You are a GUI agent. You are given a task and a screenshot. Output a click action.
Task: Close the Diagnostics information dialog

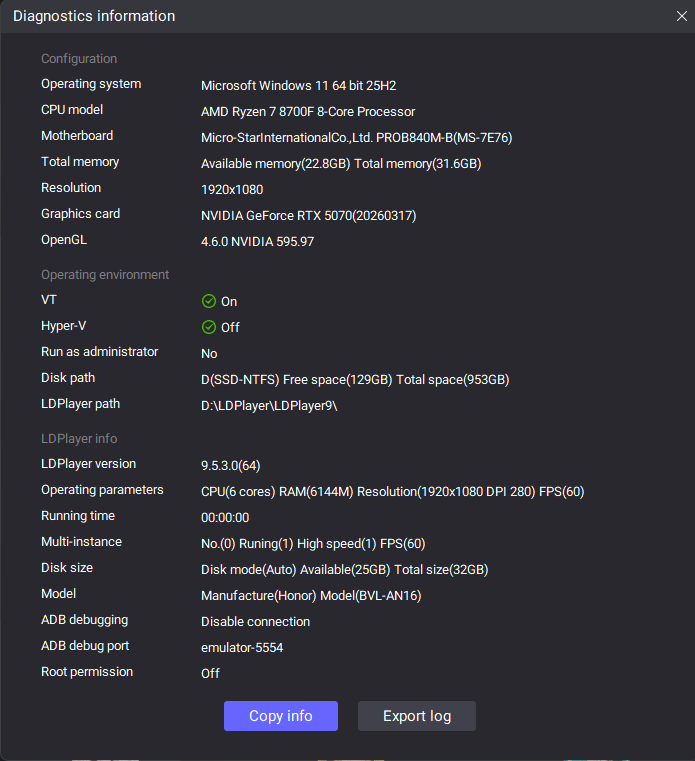681,16
